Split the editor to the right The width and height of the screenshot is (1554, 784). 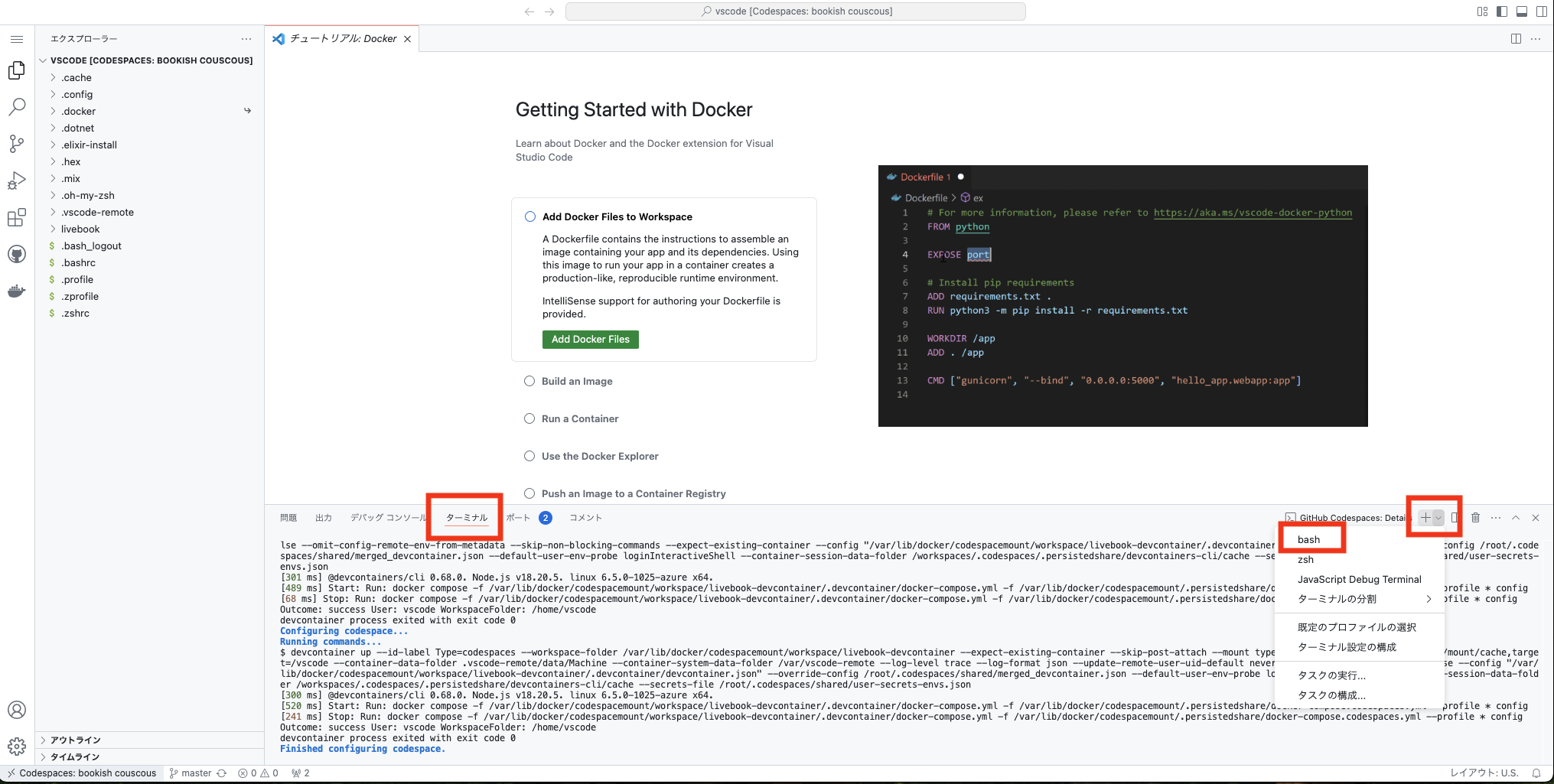click(1516, 38)
